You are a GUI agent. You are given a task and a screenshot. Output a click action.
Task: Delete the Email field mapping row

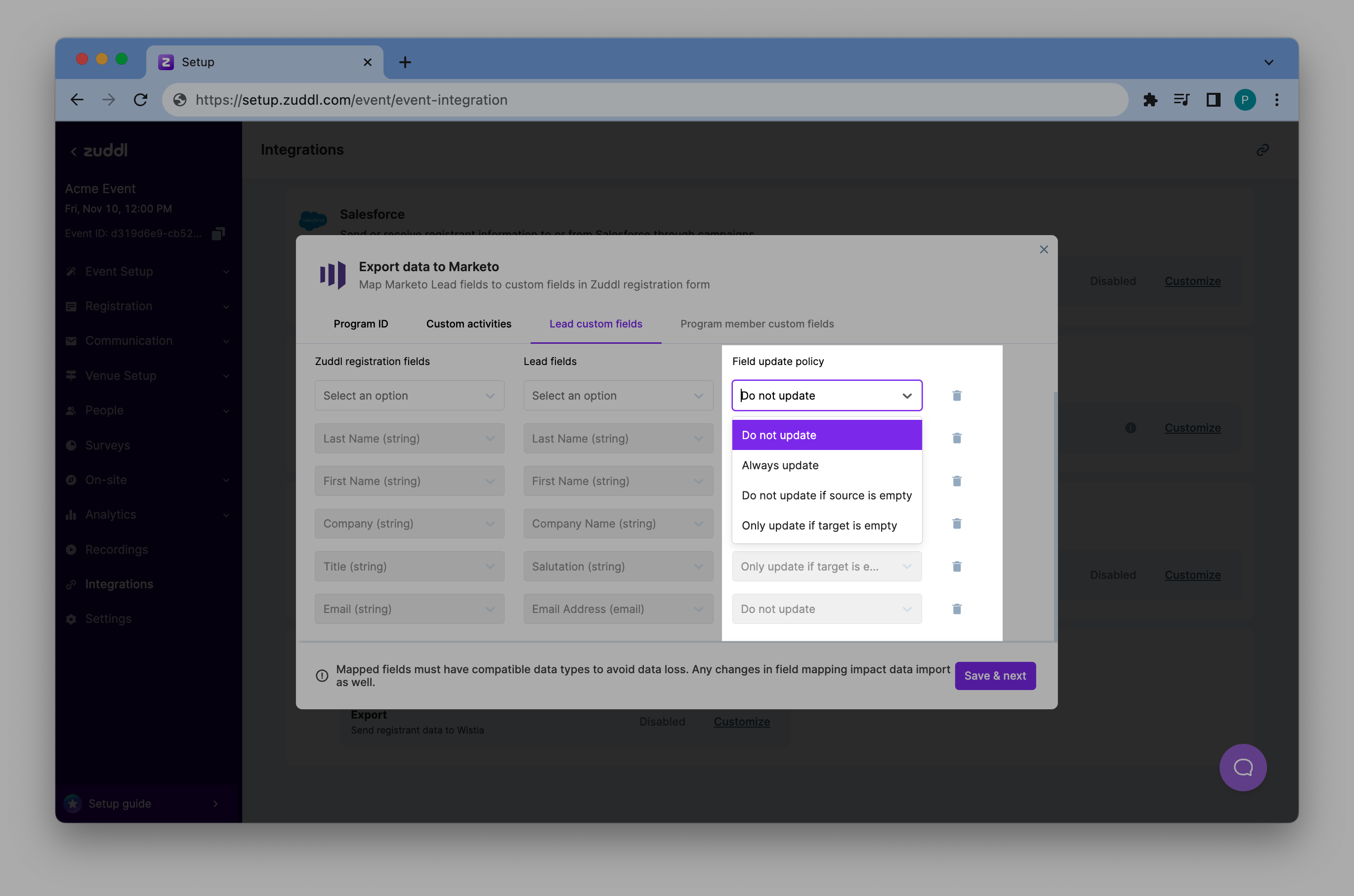(x=957, y=609)
